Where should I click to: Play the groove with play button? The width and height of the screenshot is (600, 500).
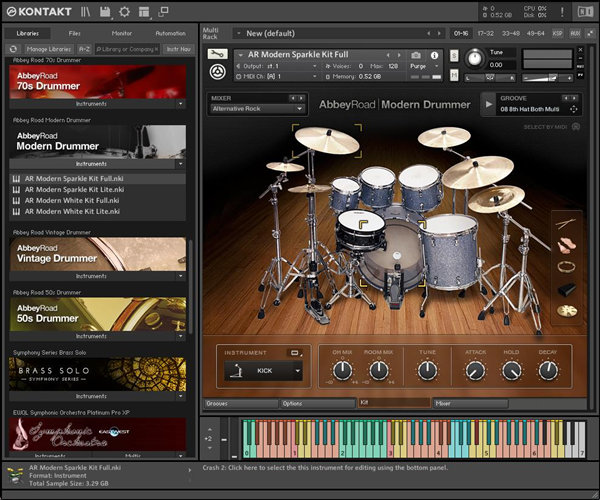(489, 102)
